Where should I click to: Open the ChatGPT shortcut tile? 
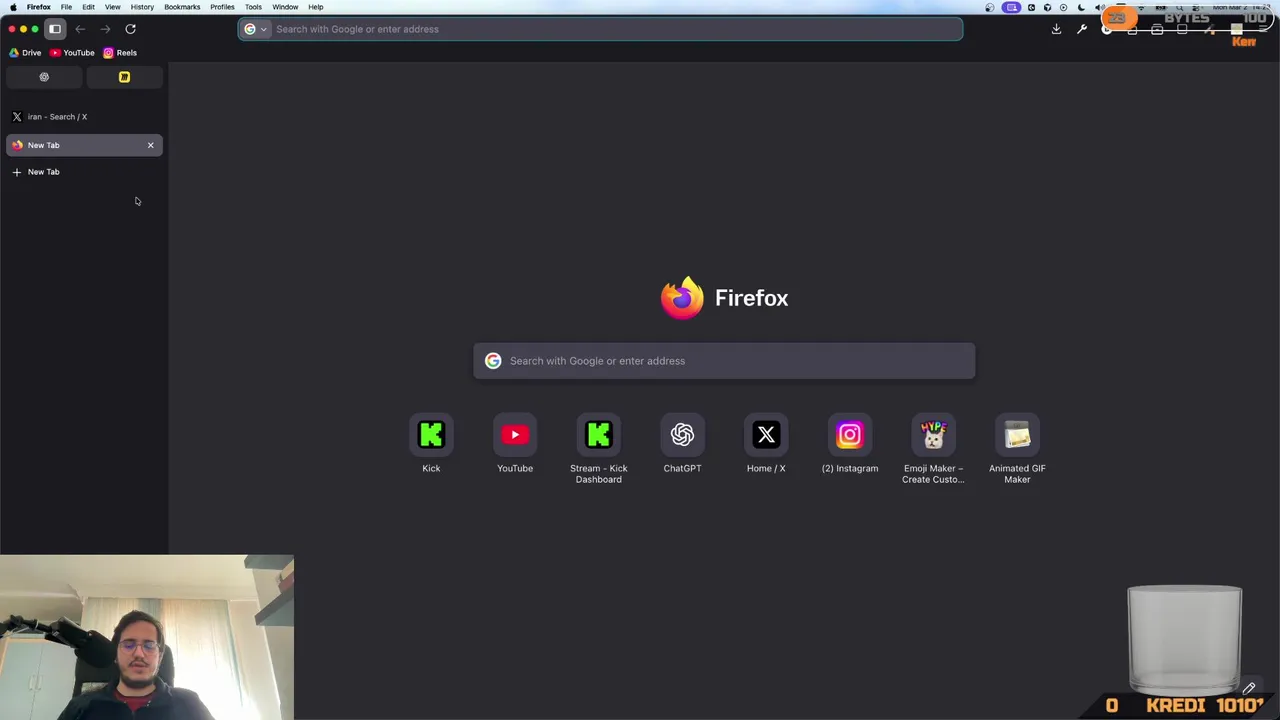(x=682, y=445)
